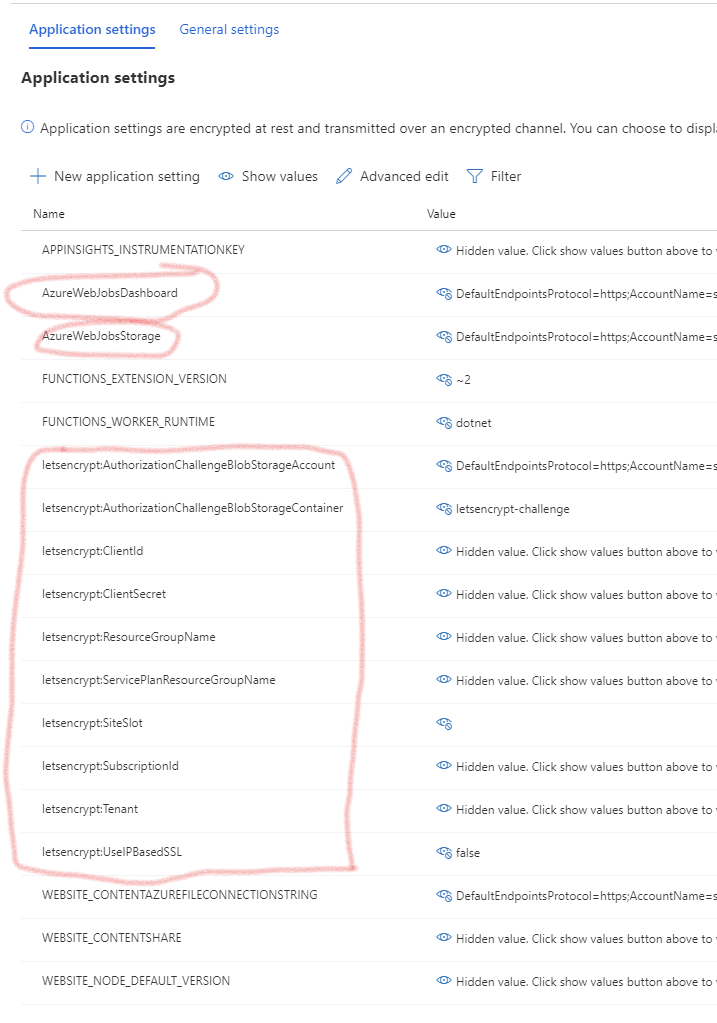Image resolution: width=717 pixels, height=1023 pixels.
Task: Toggle eye icon for letsencrypt:SiteSlot row
Action: [x=444, y=724]
